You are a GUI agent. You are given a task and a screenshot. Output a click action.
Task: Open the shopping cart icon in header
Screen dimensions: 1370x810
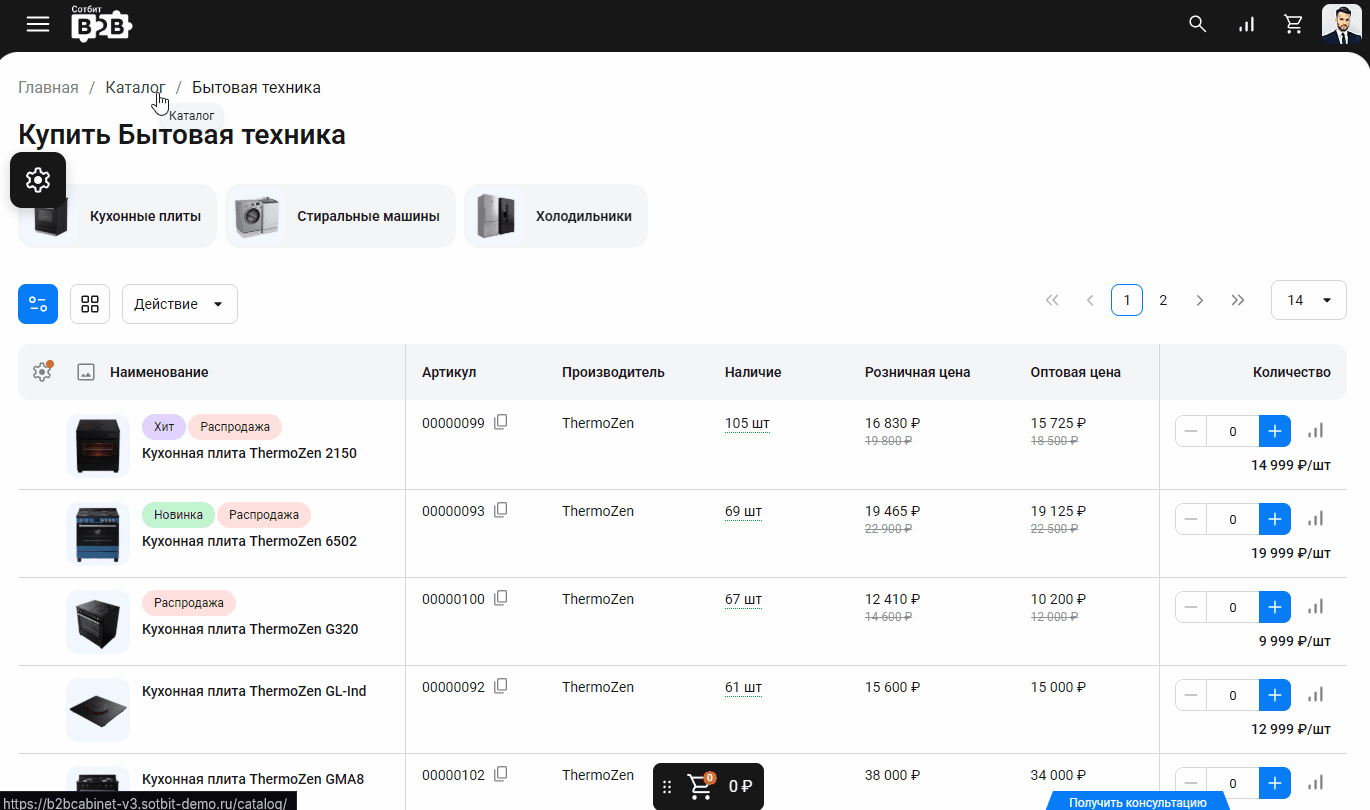click(1294, 24)
